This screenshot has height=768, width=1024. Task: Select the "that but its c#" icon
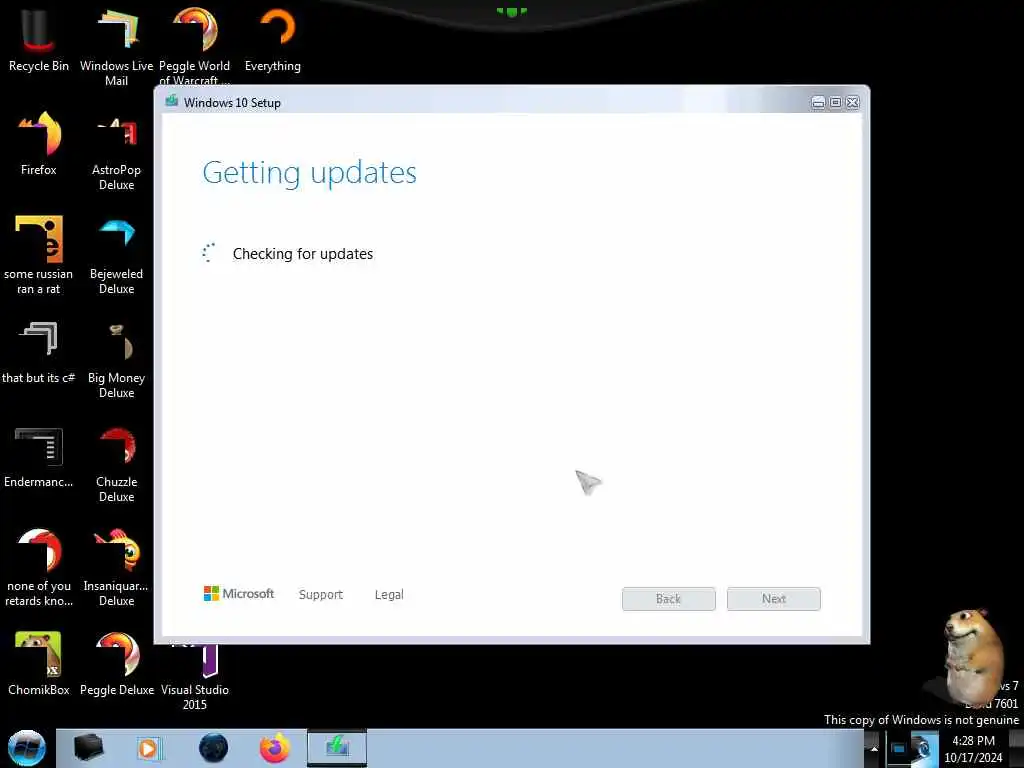(x=39, y=353)
